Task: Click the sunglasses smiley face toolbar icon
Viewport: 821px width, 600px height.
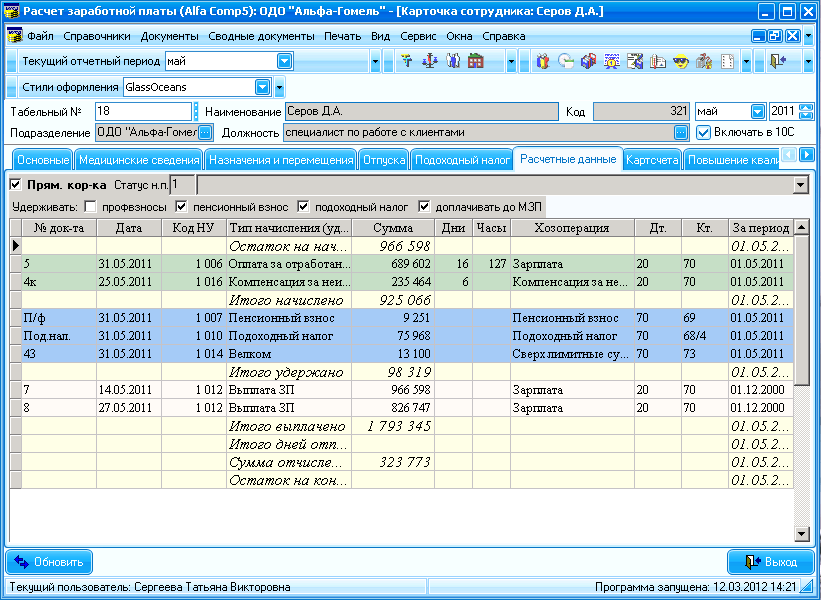Action: 681,61
